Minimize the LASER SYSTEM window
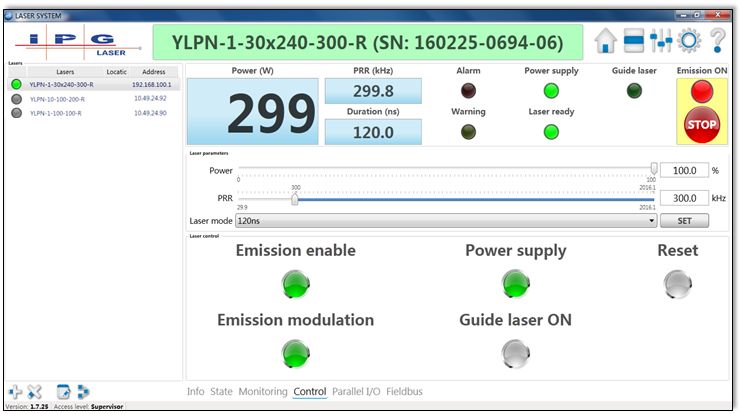 (683, 15)
